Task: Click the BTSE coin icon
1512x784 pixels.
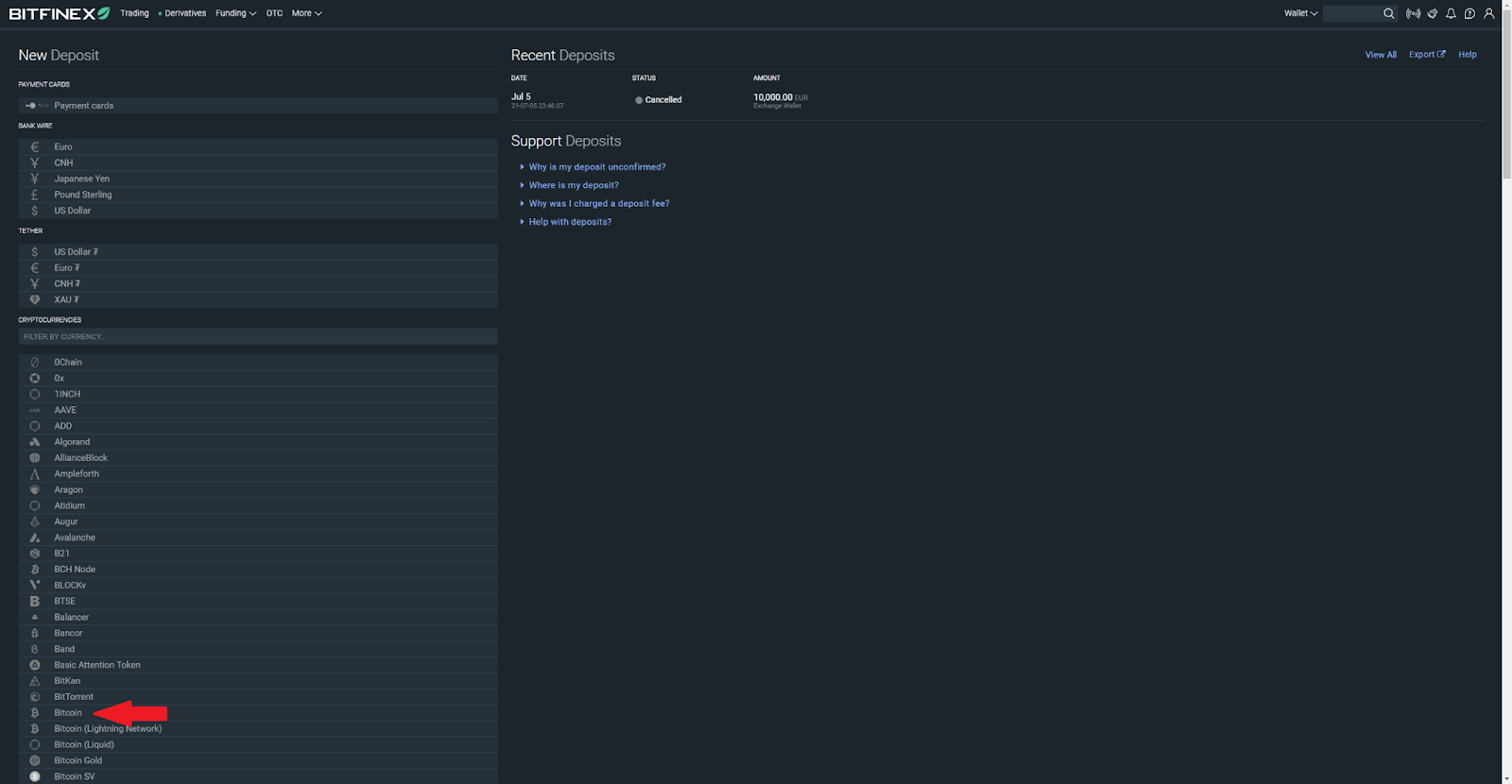Action: pos(35,601)
